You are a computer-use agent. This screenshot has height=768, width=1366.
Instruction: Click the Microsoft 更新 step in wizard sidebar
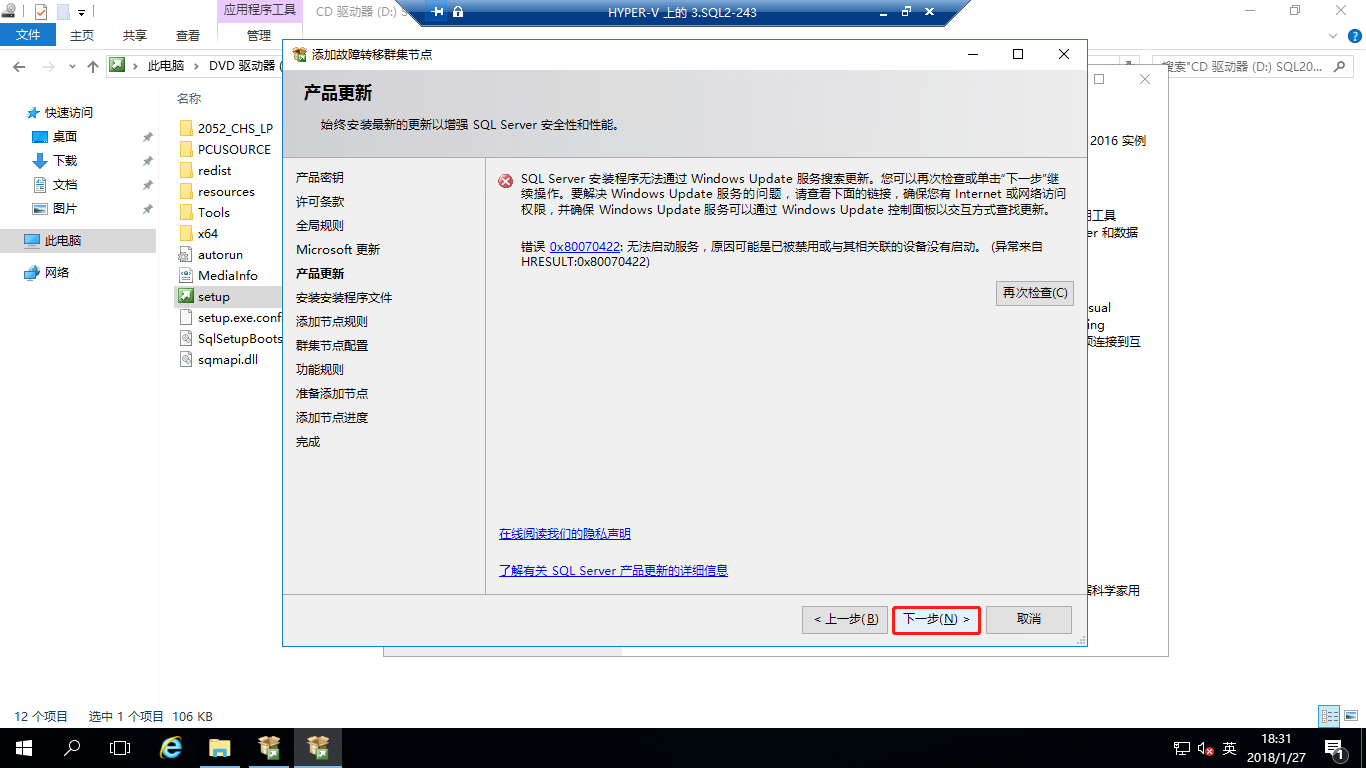click(x=338, y=250)
